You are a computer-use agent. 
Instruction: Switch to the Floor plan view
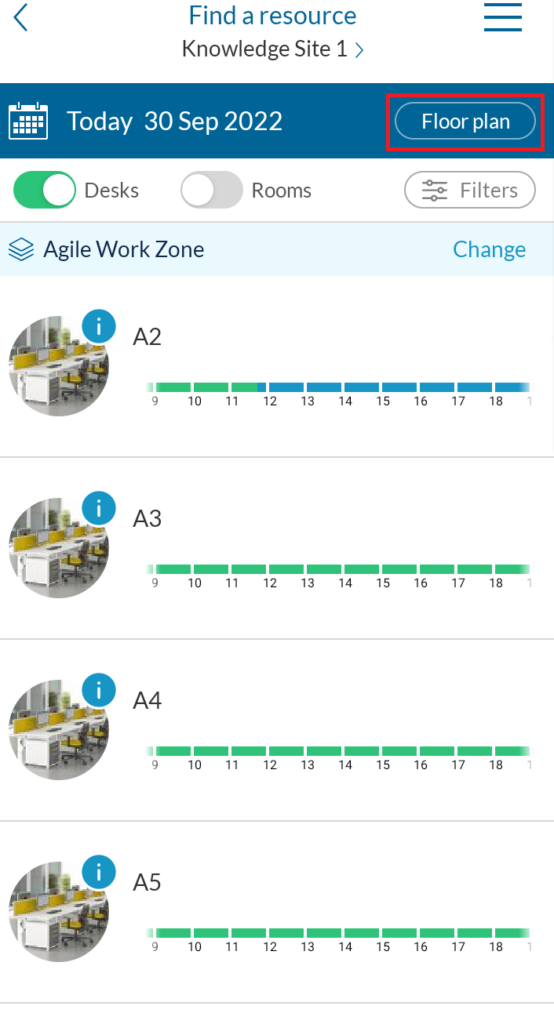click(x=465, y=121)
